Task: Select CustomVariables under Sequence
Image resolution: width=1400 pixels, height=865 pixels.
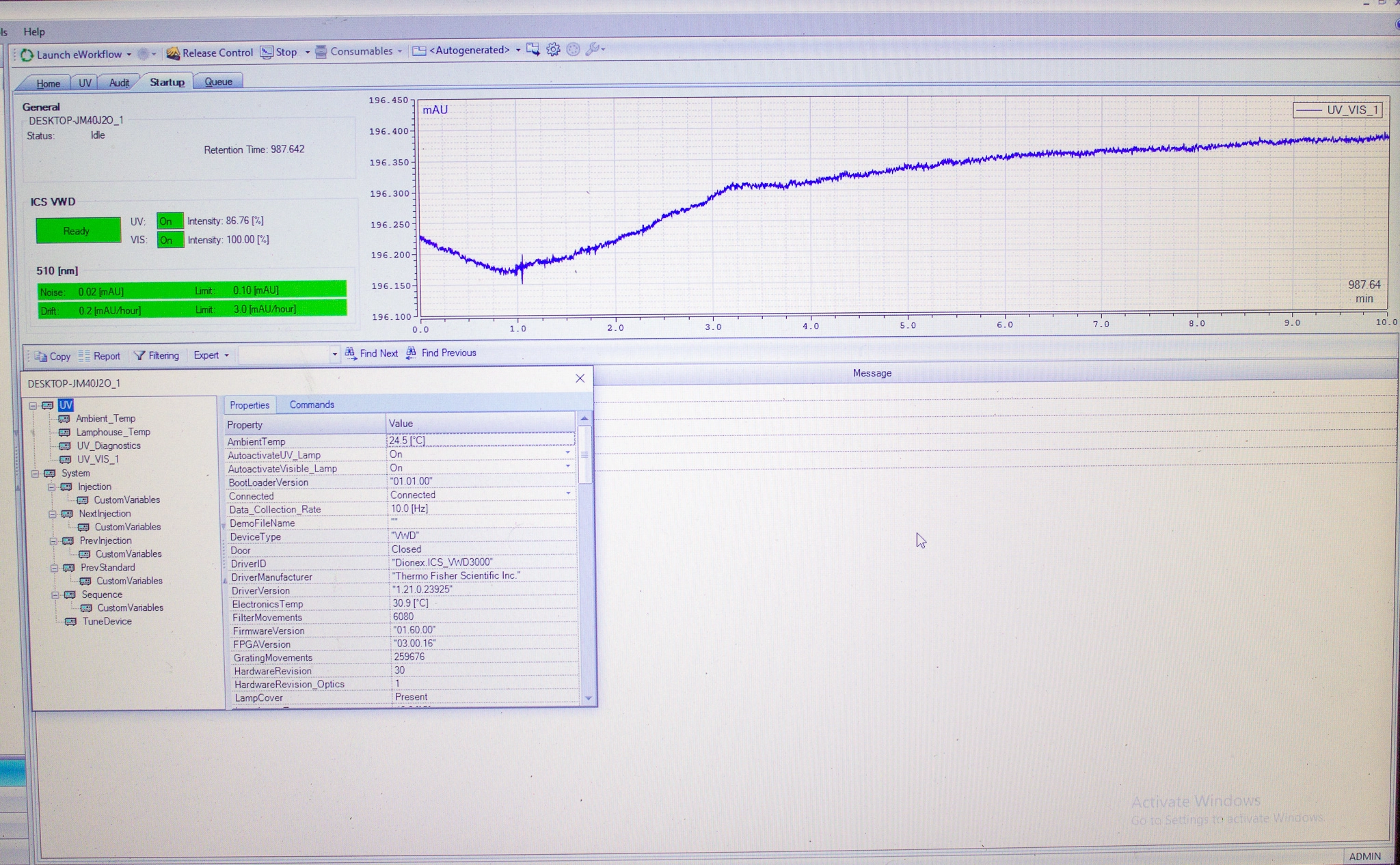Action: pyautogui.click(x=130, y=607)
